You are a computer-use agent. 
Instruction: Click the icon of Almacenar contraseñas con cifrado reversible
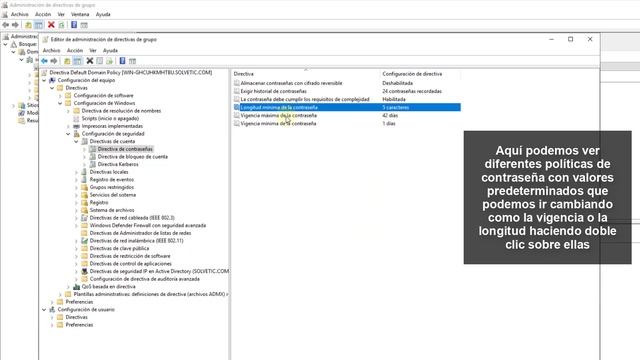tap(237, 83)
